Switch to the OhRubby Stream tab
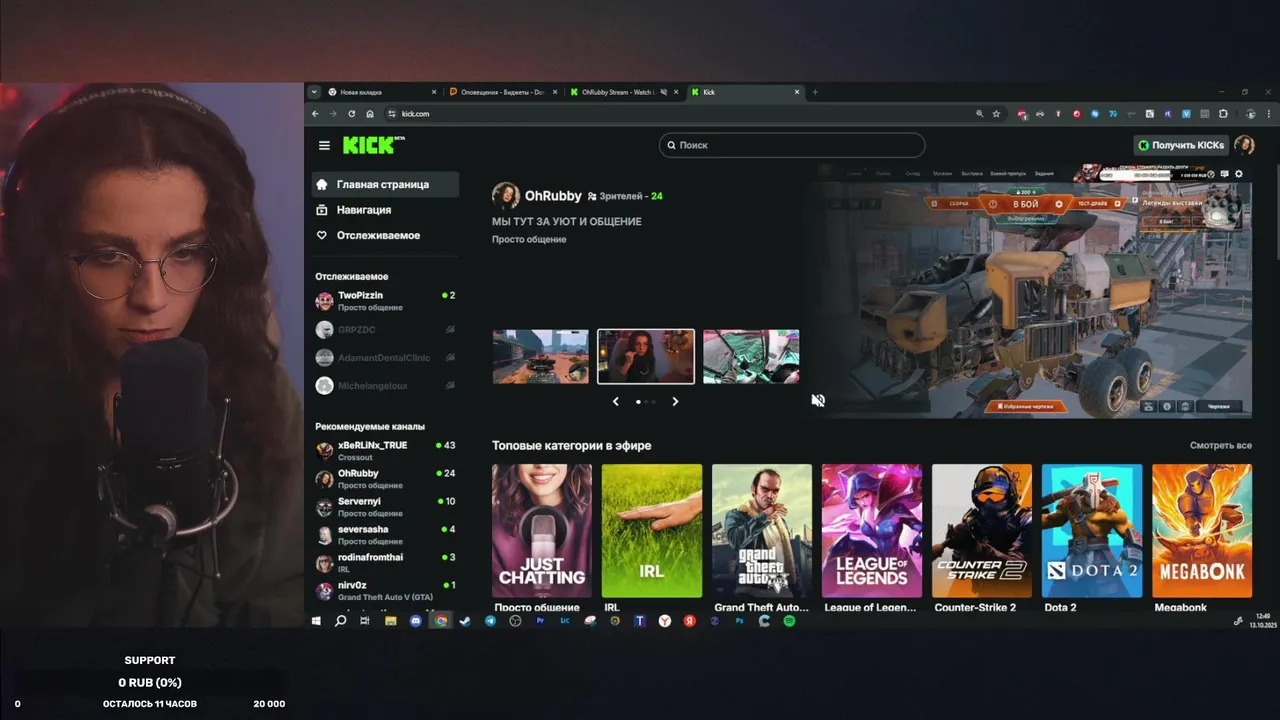The image size is (1280, 720). click(x=622, y=92)
